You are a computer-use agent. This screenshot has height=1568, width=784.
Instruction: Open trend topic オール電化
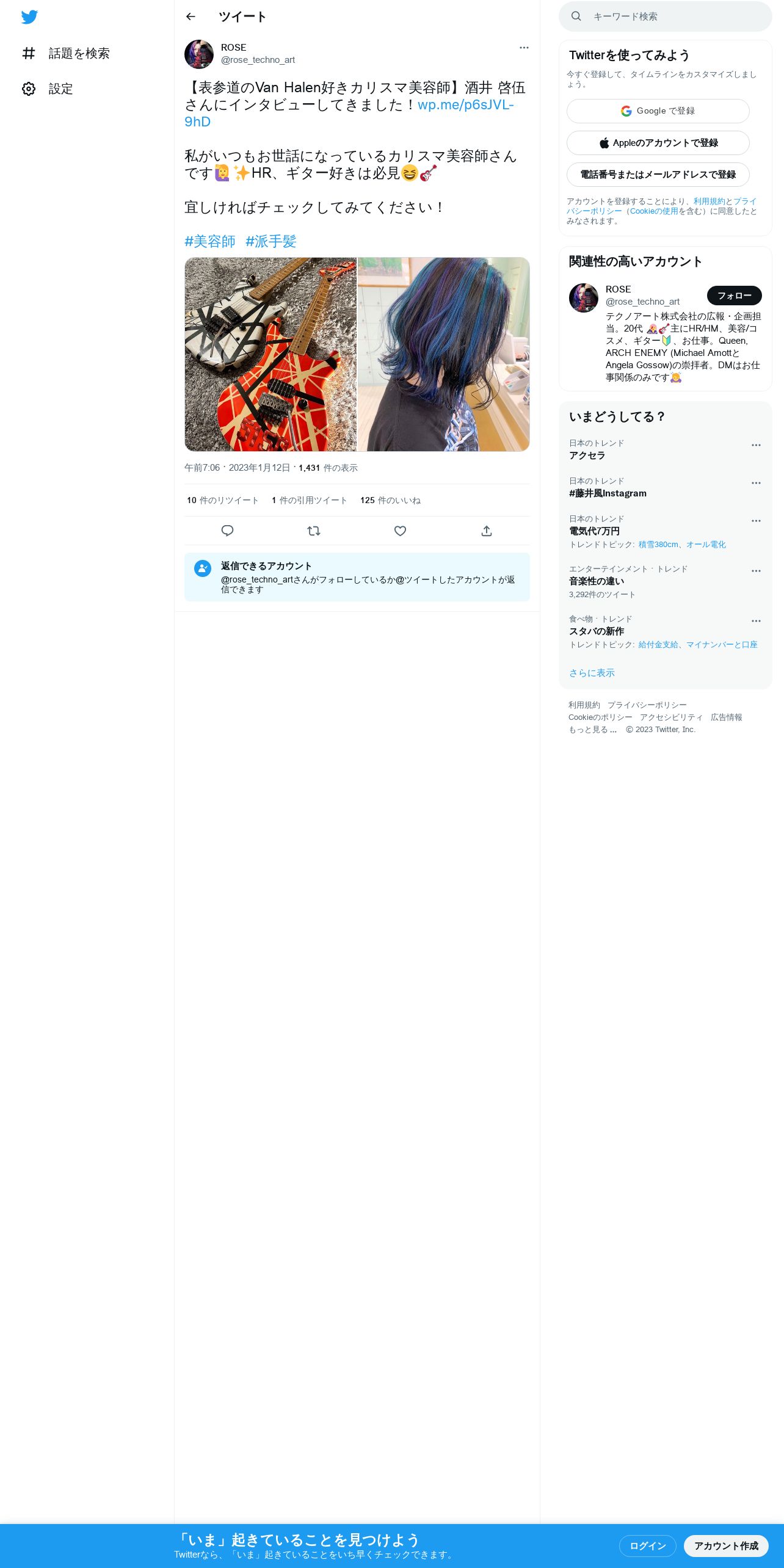pyautogui.click(x=706, y=545)
